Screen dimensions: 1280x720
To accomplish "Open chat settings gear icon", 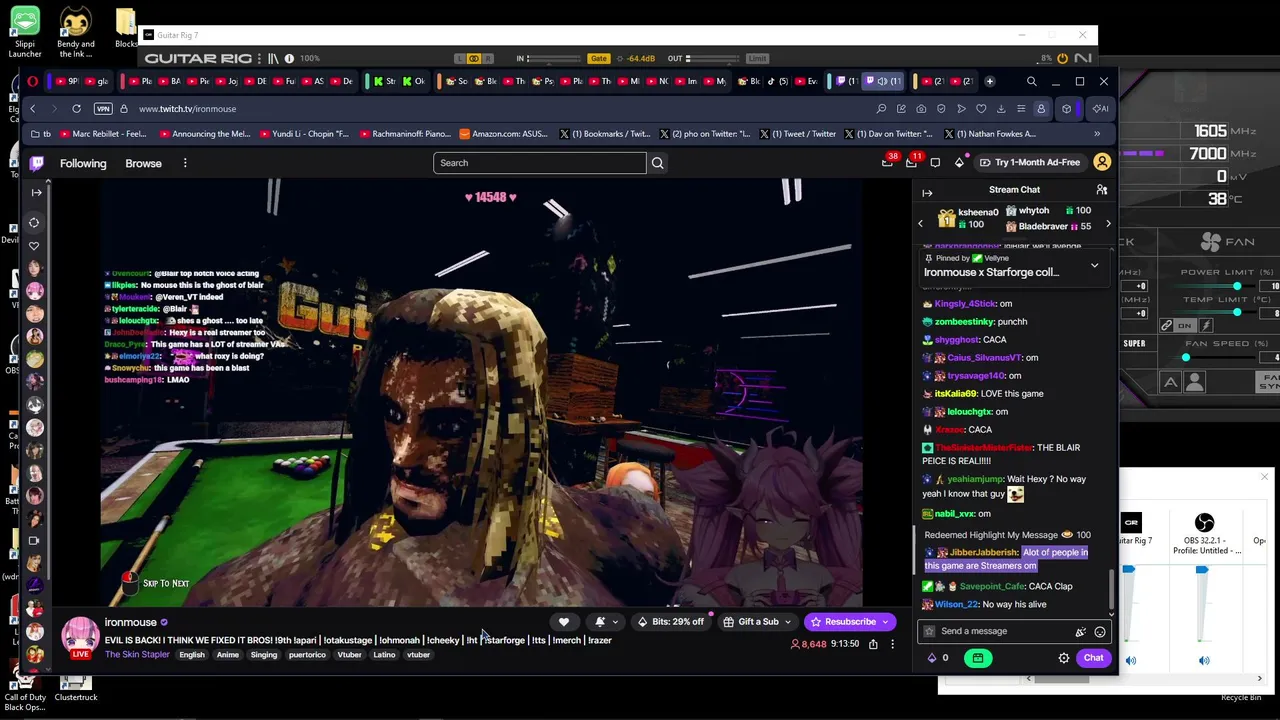I will (1064, 658).
